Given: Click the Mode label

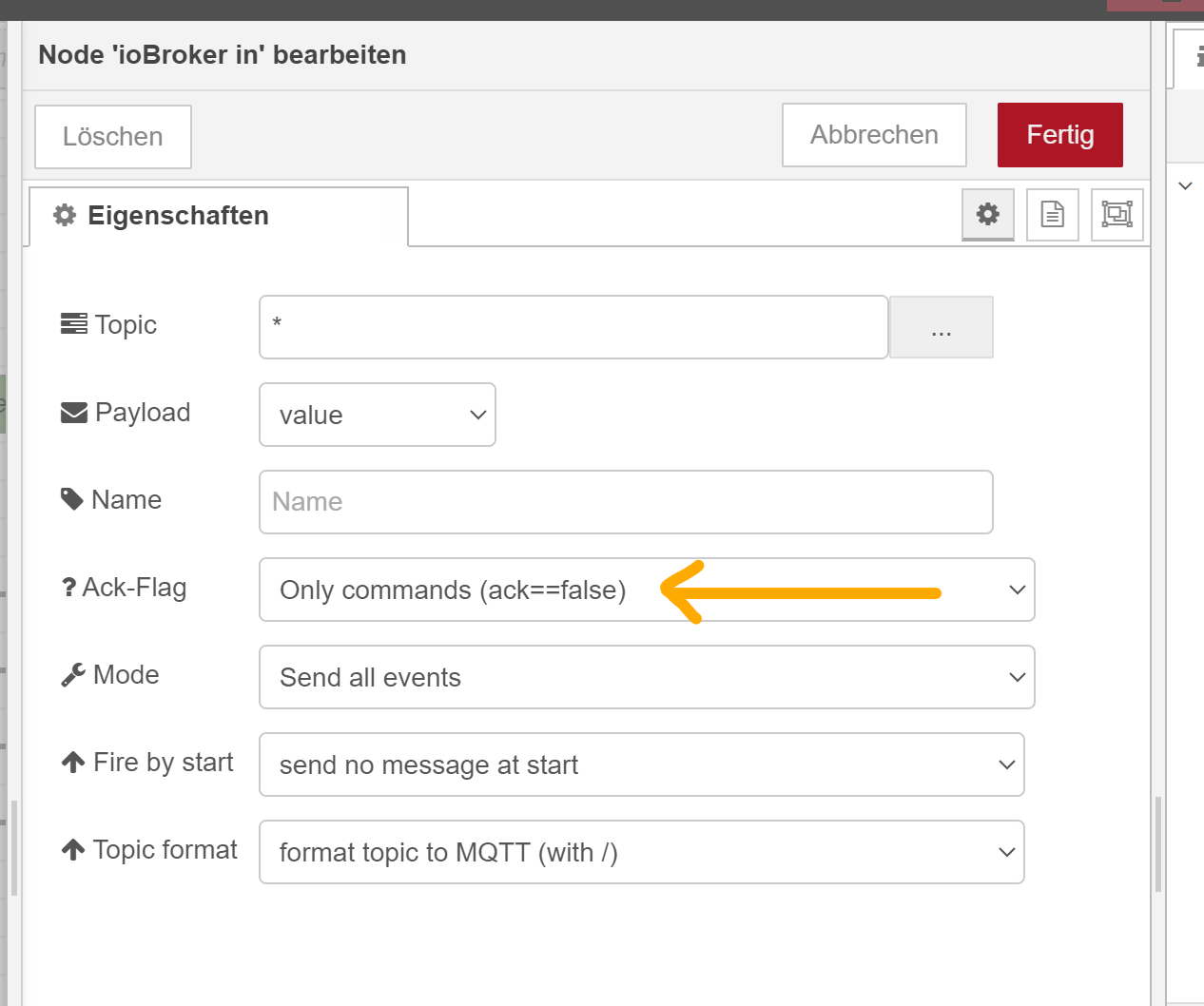Looking at the screenshot, I should click(x=110, y=675).
